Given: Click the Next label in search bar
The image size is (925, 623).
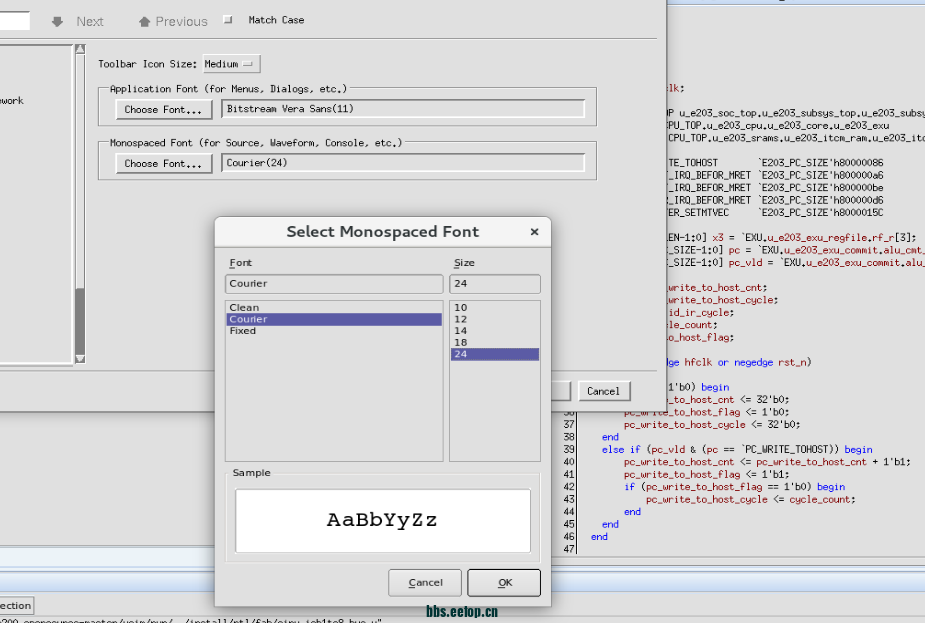Looking at the screenshot, I should [90, 22].
